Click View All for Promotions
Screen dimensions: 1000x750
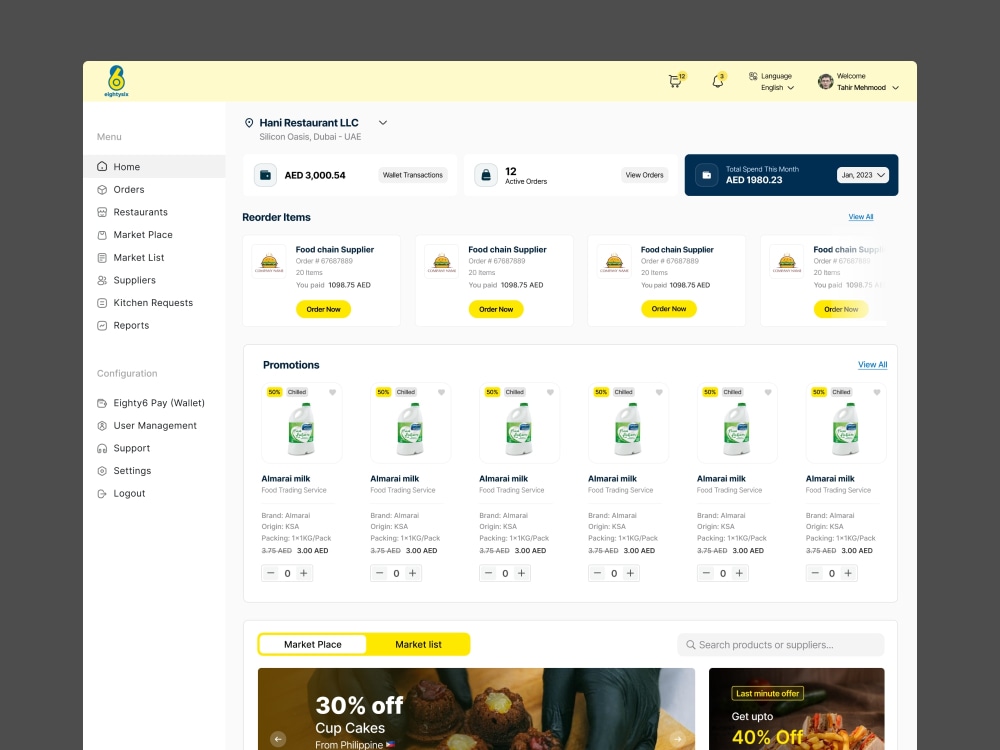click(872, 365)
